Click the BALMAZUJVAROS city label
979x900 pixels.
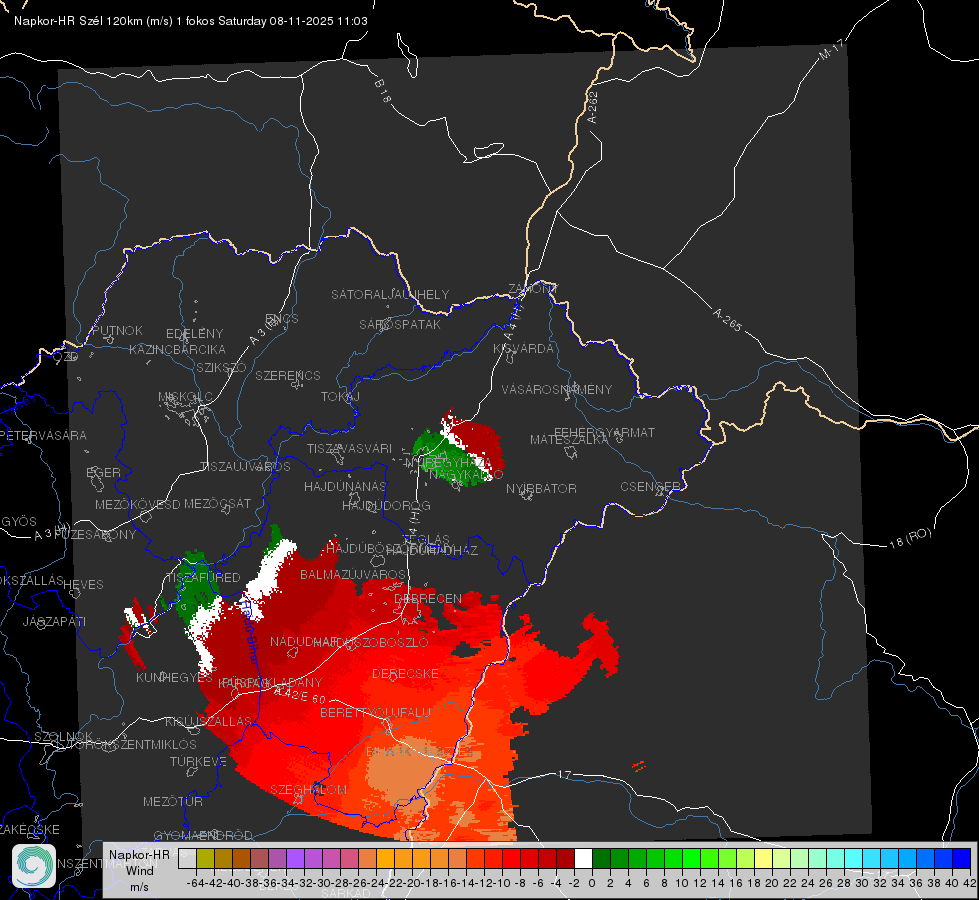point(353,574)
